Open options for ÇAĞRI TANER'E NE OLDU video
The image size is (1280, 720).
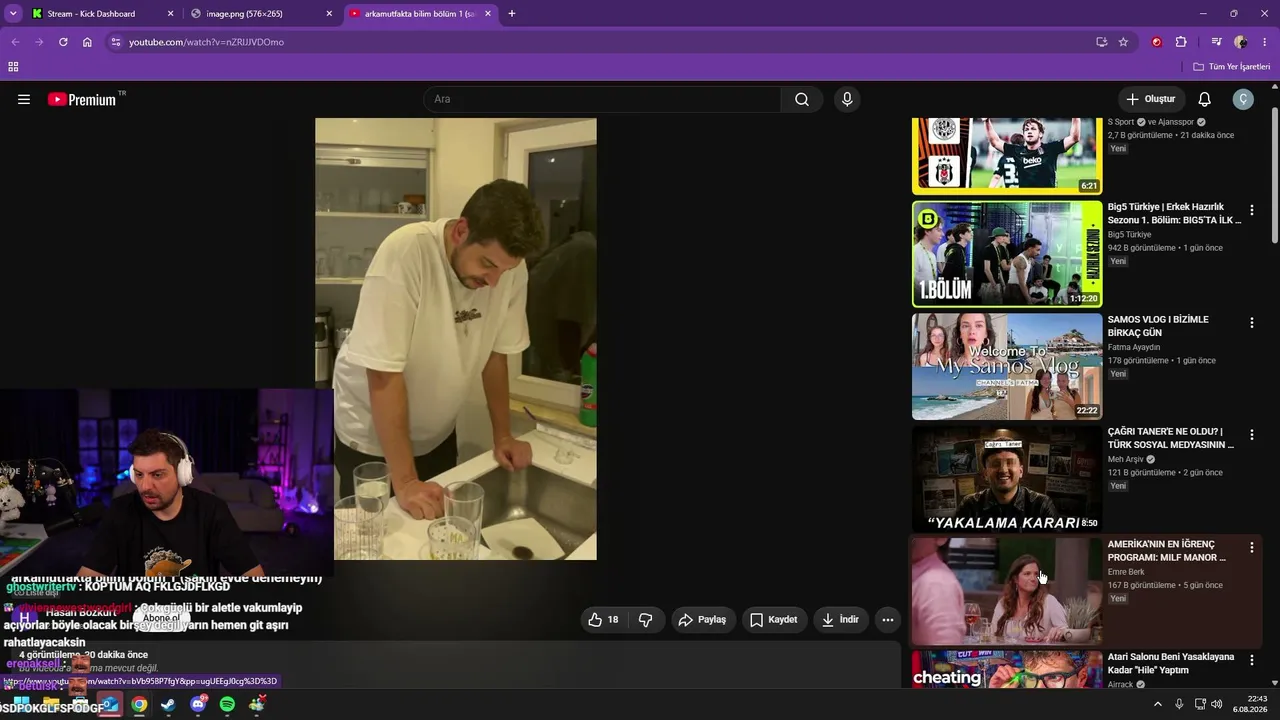tap(1251, 435)
